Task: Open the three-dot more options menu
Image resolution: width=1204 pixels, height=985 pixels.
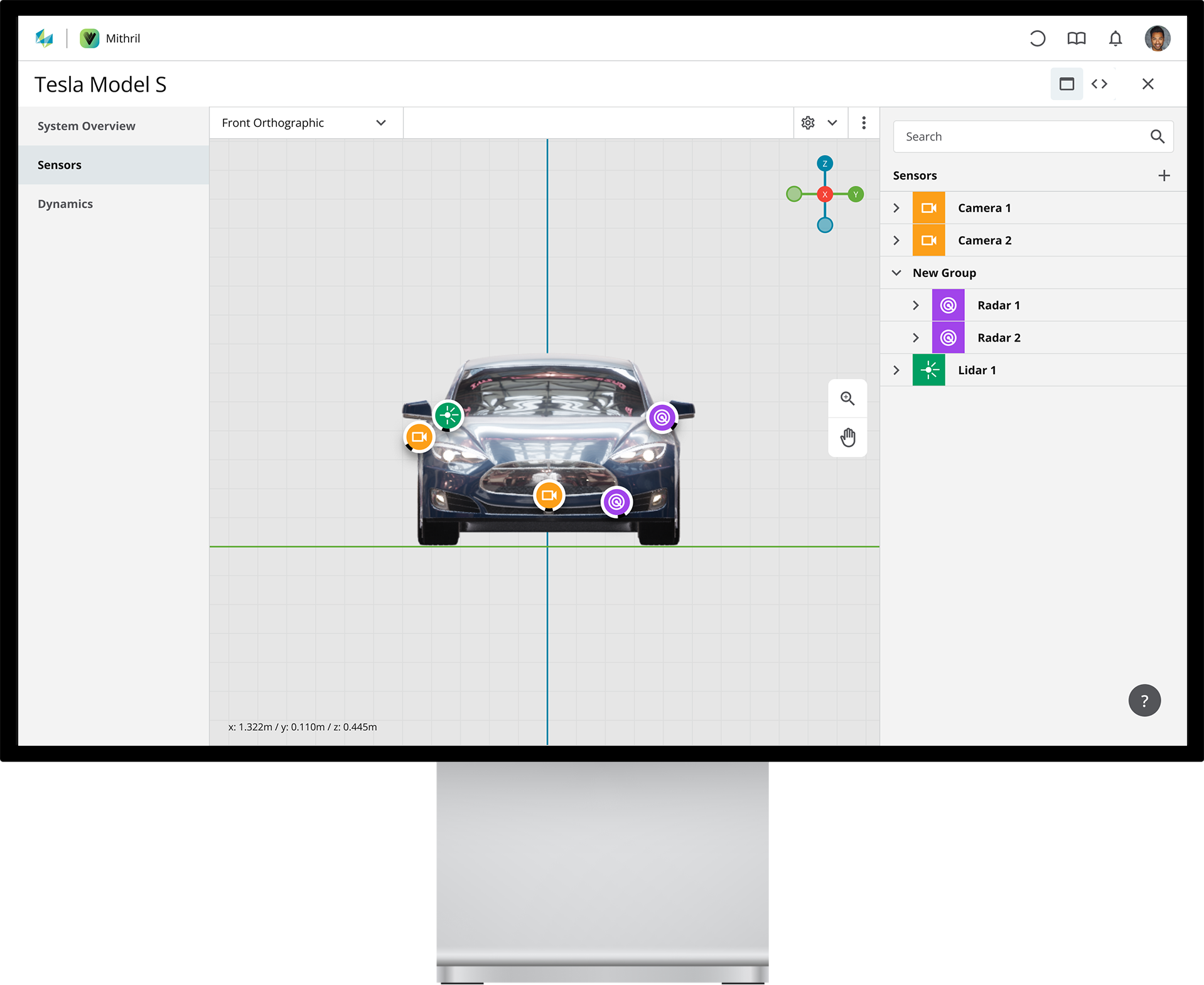Action: pyautogui.click(x=864, y=123)
